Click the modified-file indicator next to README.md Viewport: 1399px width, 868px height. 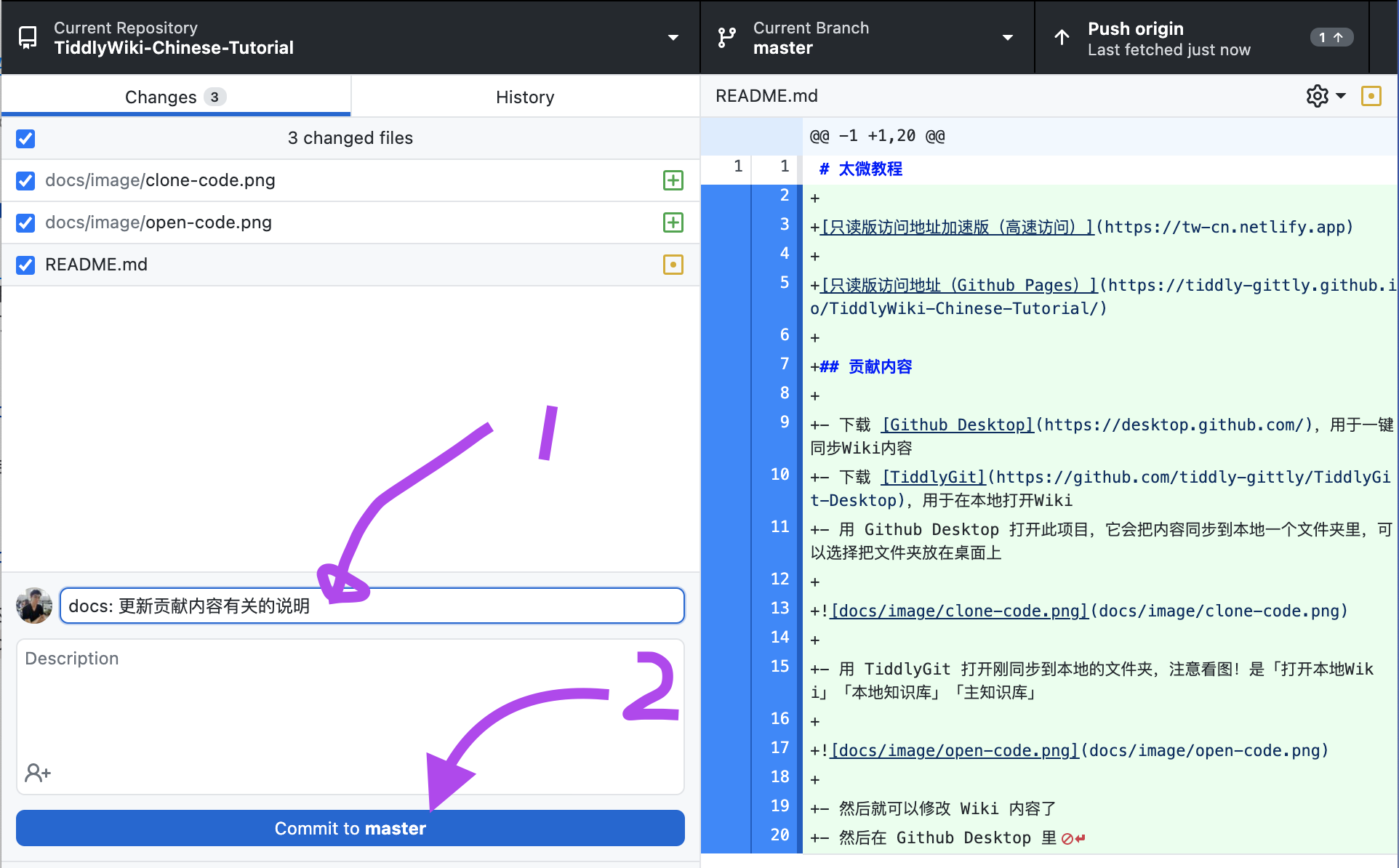click(x=673, y=265)
